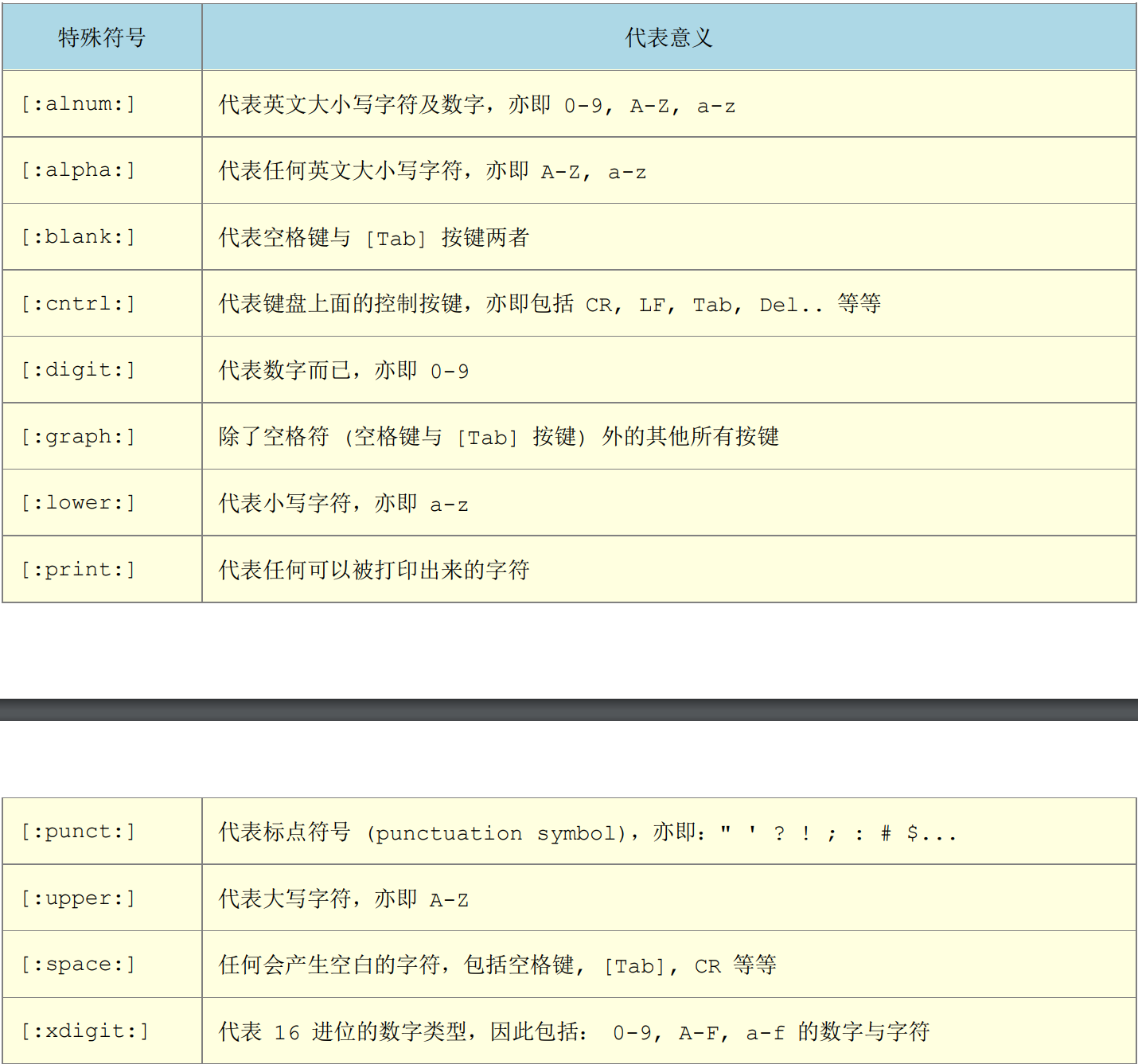Click description 代表大写字符，亦即 A-Z
Viewport: 1138px width, 1064px height.
[x=669, y=898]
